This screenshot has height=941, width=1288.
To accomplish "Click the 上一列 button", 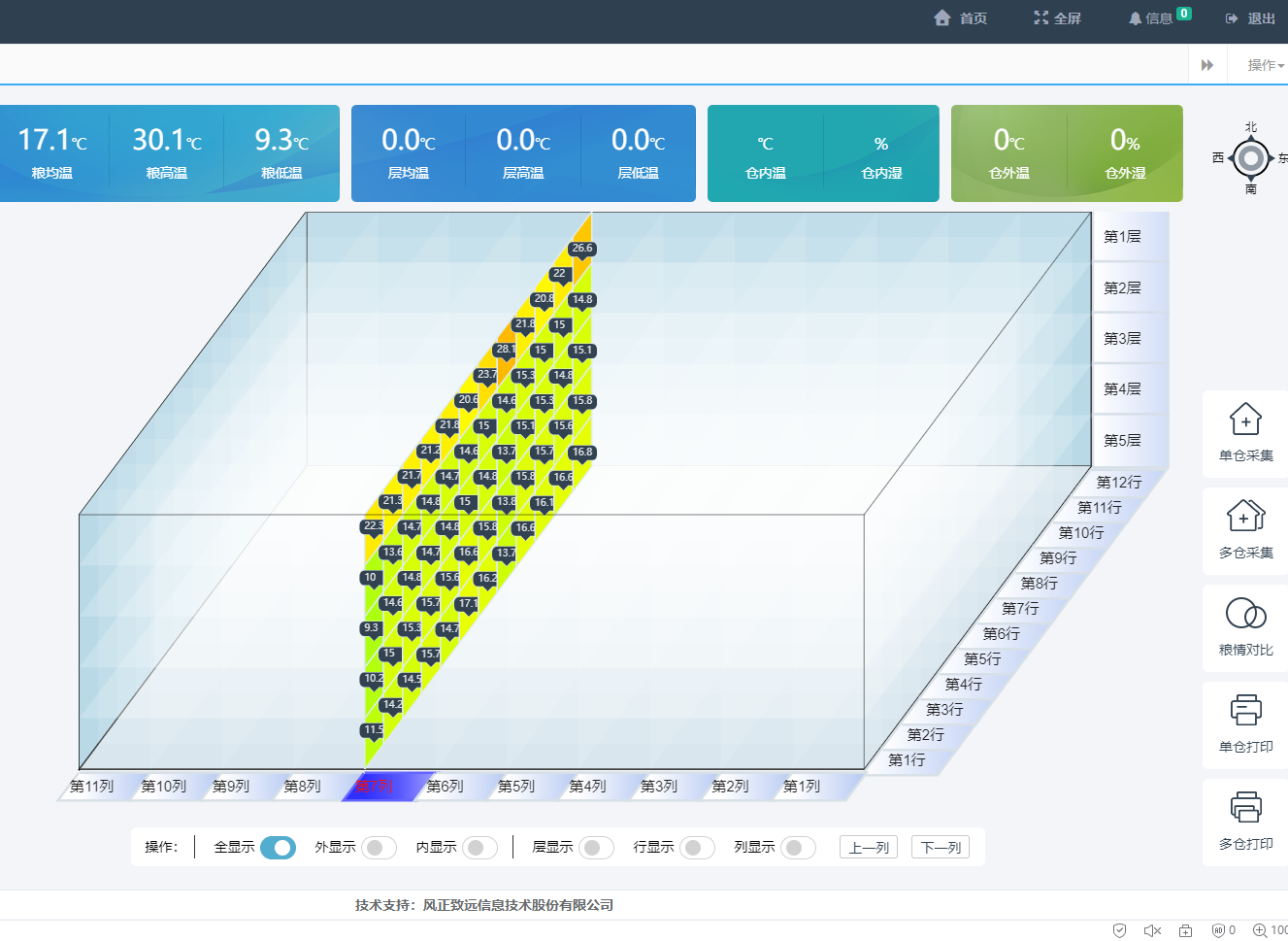I will coord(869,848).
